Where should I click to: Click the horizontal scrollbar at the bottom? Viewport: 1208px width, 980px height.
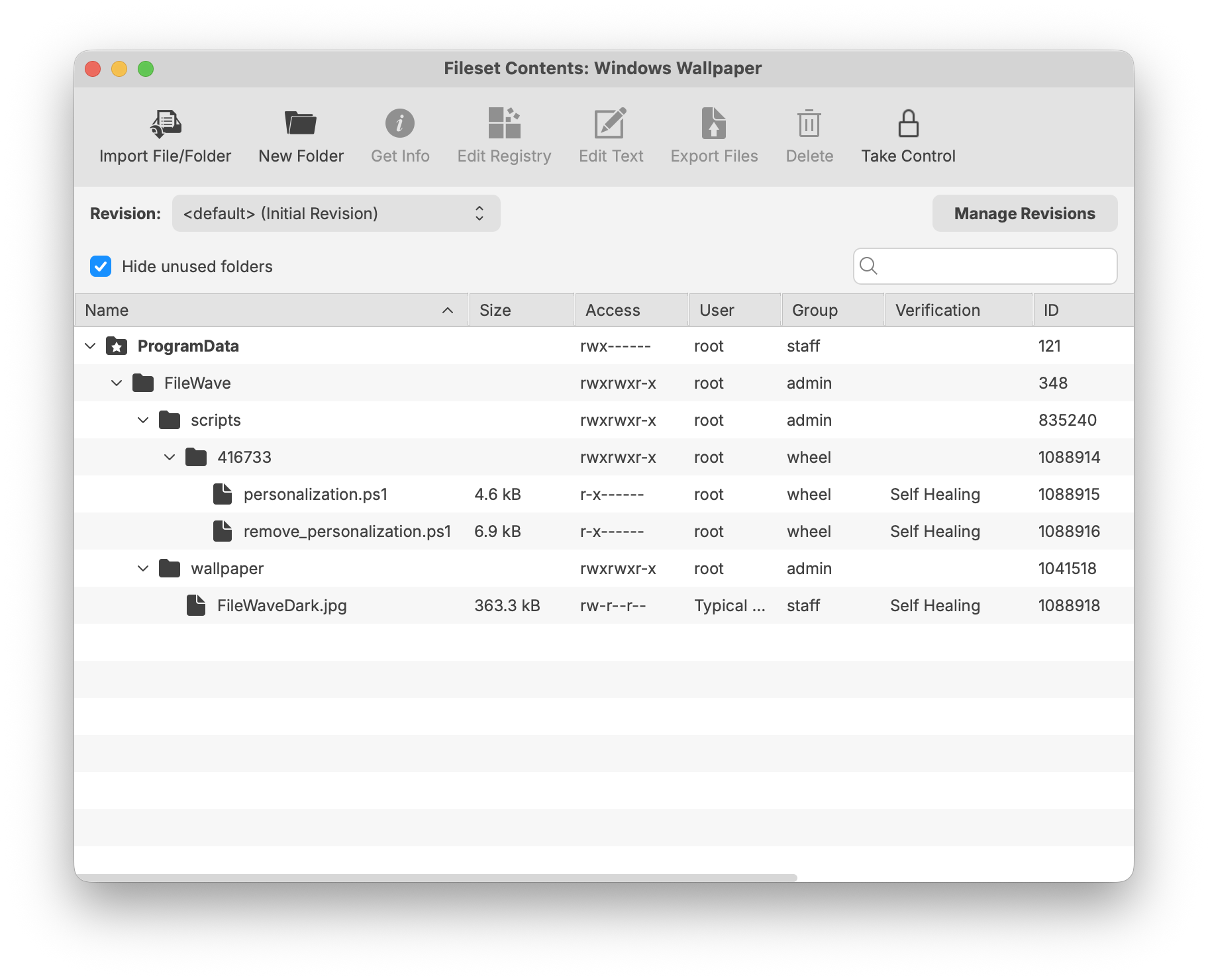(437, 877)
